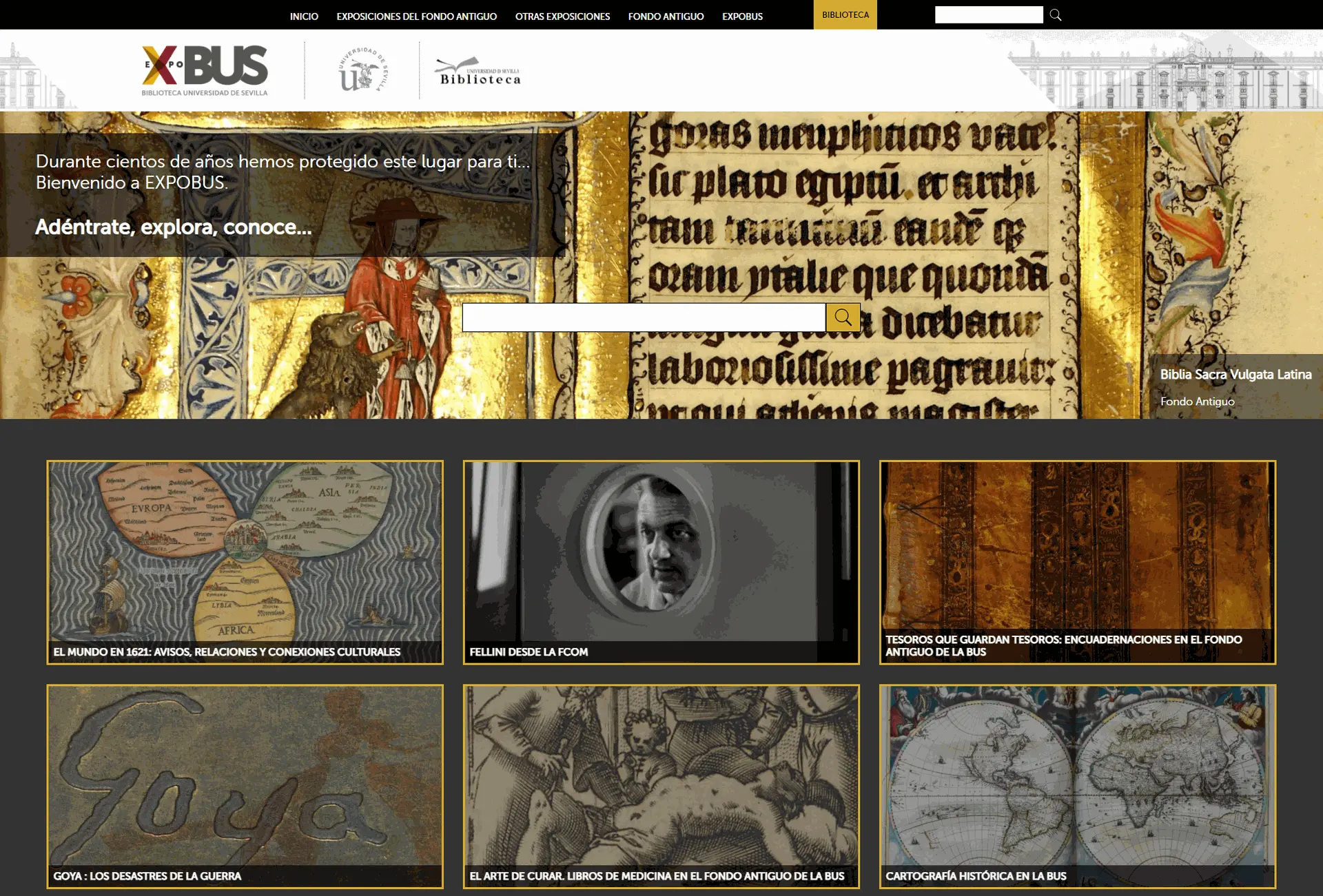Screen dimensions: 1323x896
Task: Open the EXPOBUS menu item
Action: coord(742,16)
